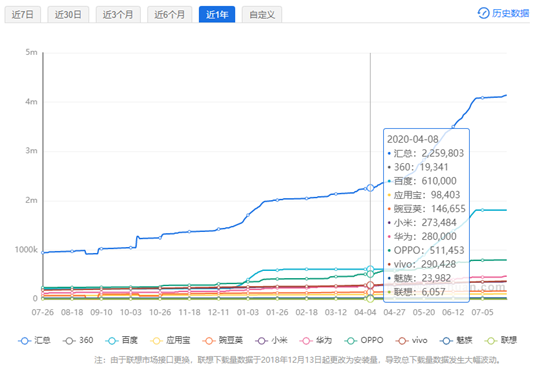Click the 07-26 x-axis date label

pos(43,313)
